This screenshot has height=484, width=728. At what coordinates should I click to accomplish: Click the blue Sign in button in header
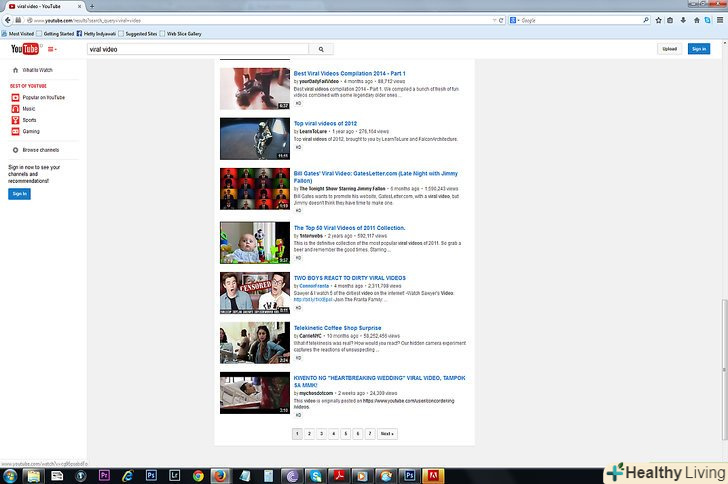pyautogui.click(x=699, y=49)
